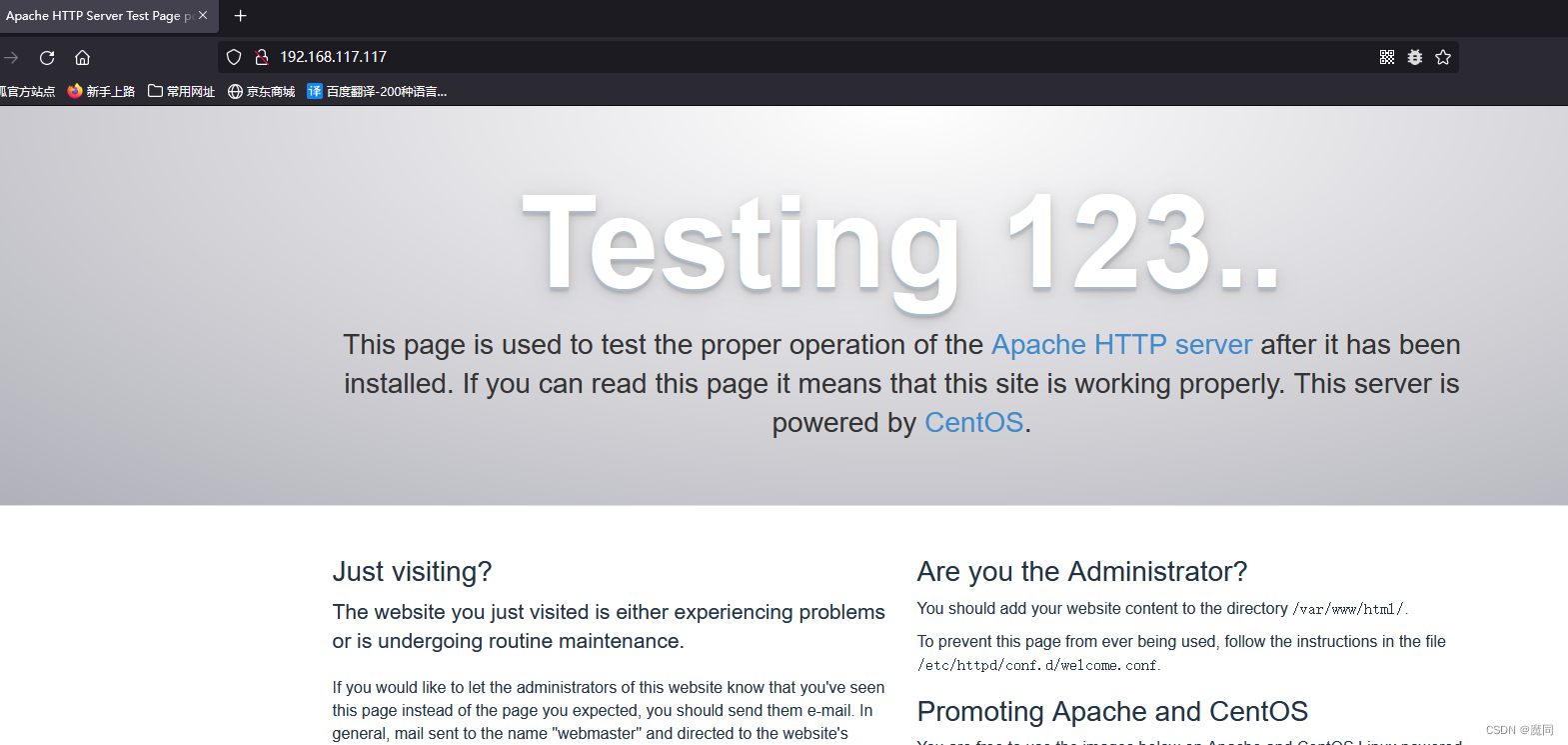Open the 官方站点 bookmark

pos(27,91)
